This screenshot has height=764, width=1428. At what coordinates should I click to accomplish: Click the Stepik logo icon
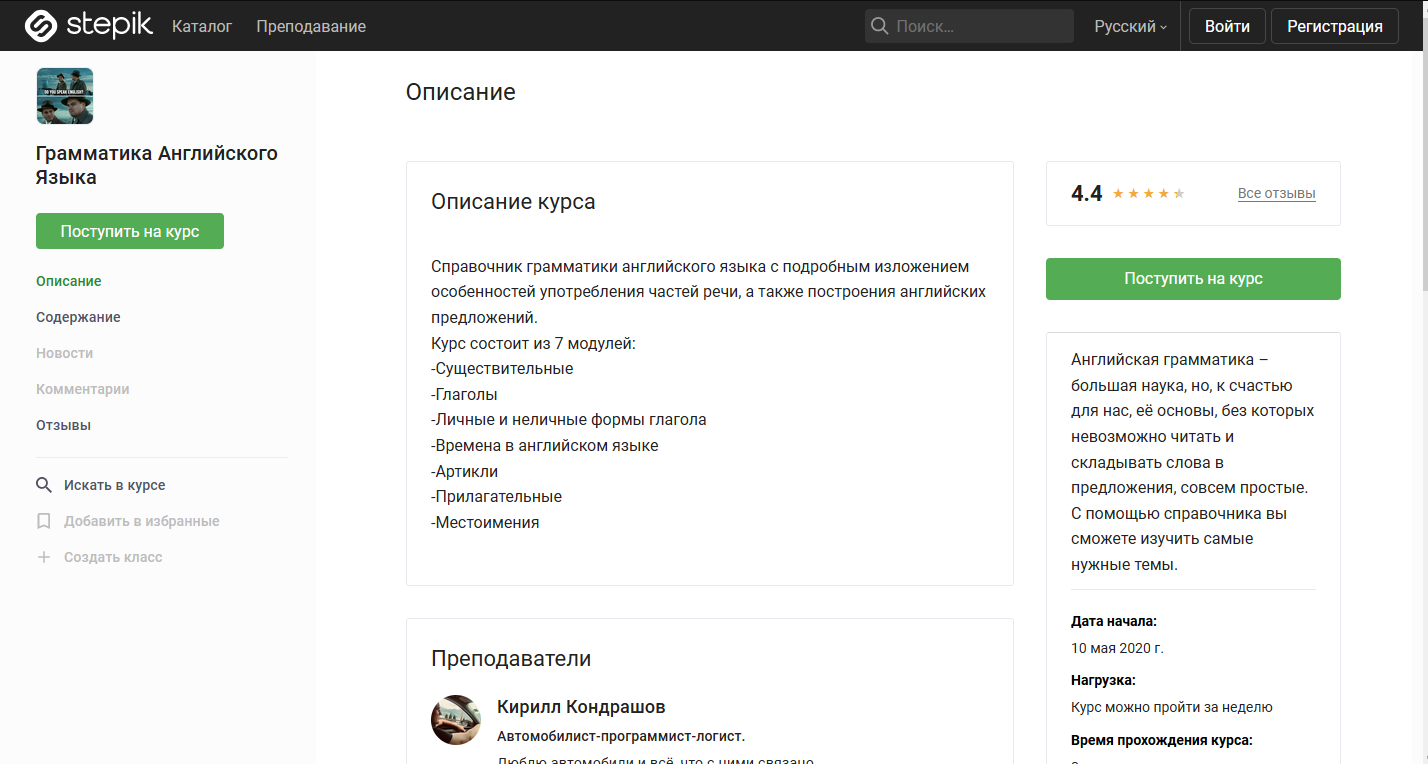pyautogui.click(x=40, y=25)
